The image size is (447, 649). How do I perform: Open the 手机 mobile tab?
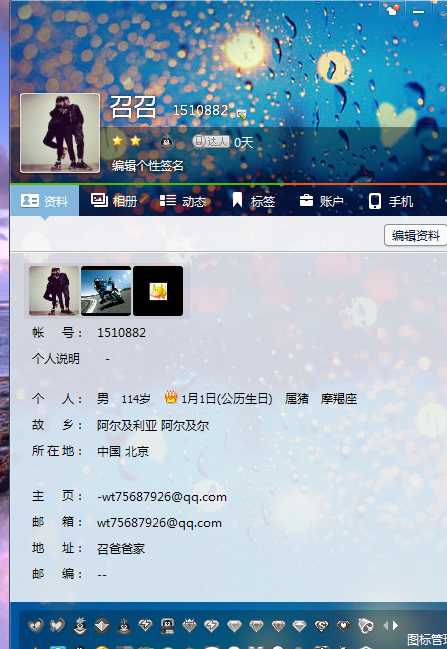[x=391, y=201]
